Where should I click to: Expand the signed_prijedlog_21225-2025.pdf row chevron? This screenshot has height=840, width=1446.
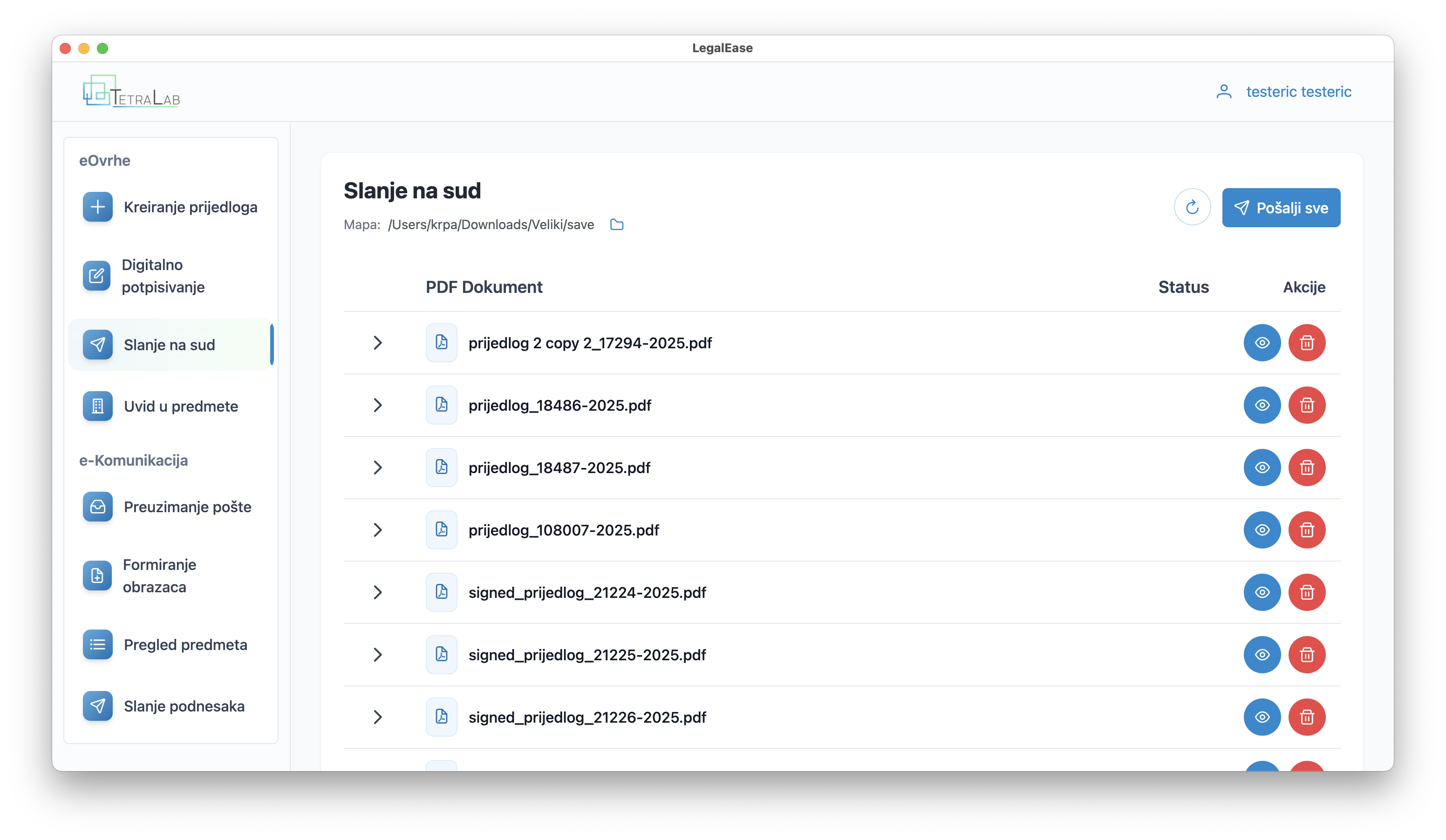(377, 655)
